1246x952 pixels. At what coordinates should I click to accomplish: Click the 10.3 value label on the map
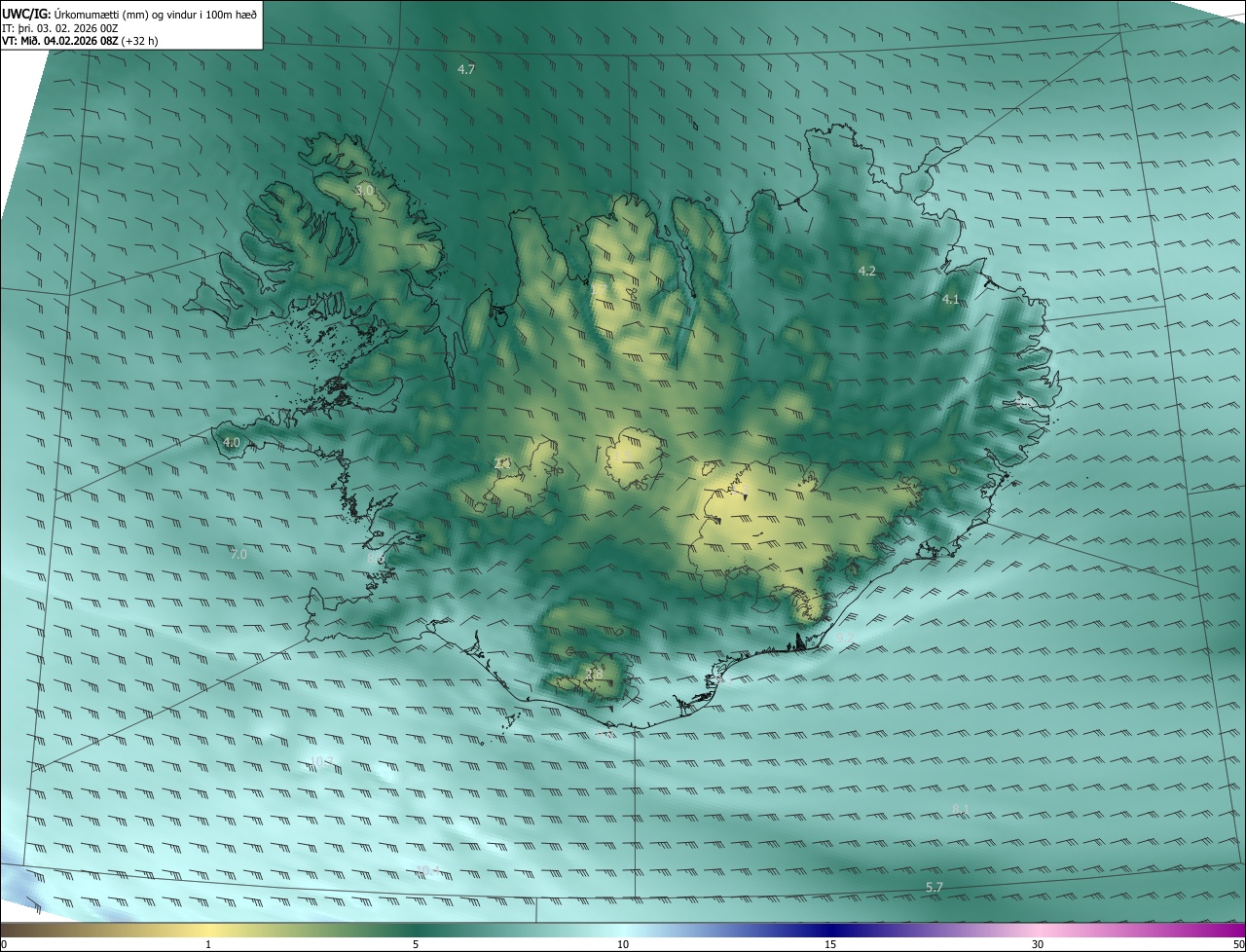[321, 761]
